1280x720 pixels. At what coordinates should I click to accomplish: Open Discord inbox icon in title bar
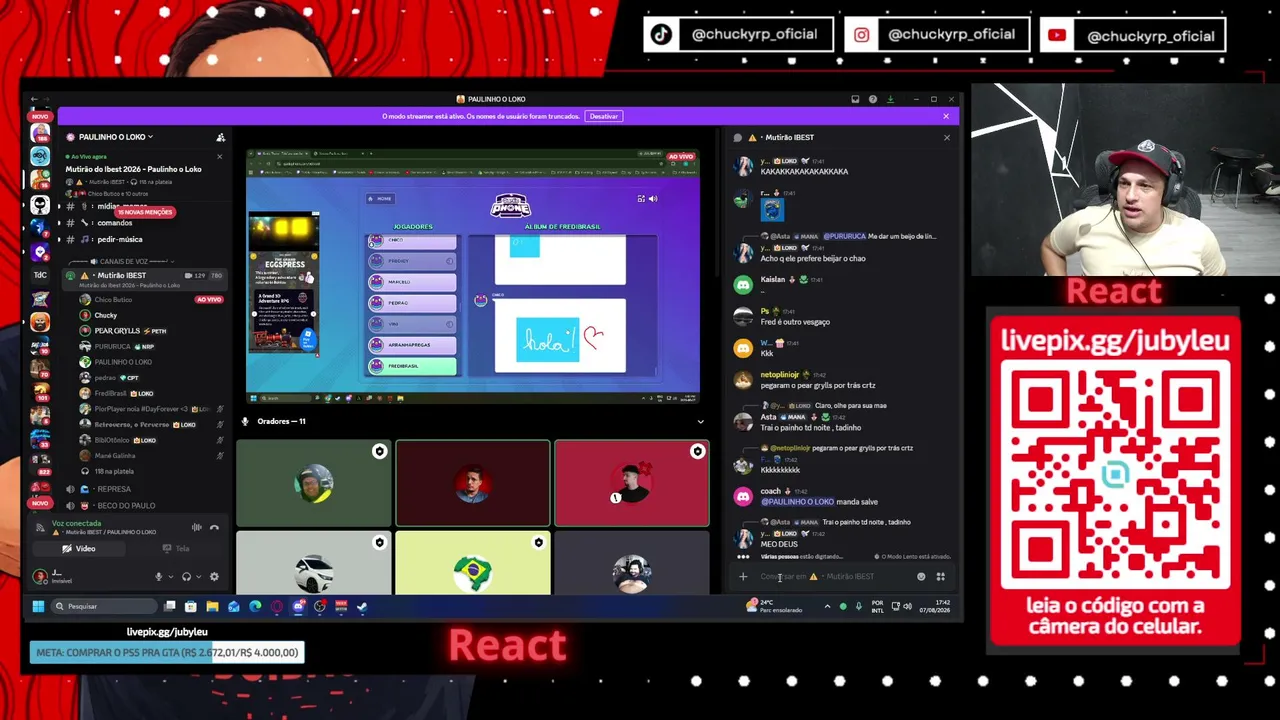click(855, 99)
